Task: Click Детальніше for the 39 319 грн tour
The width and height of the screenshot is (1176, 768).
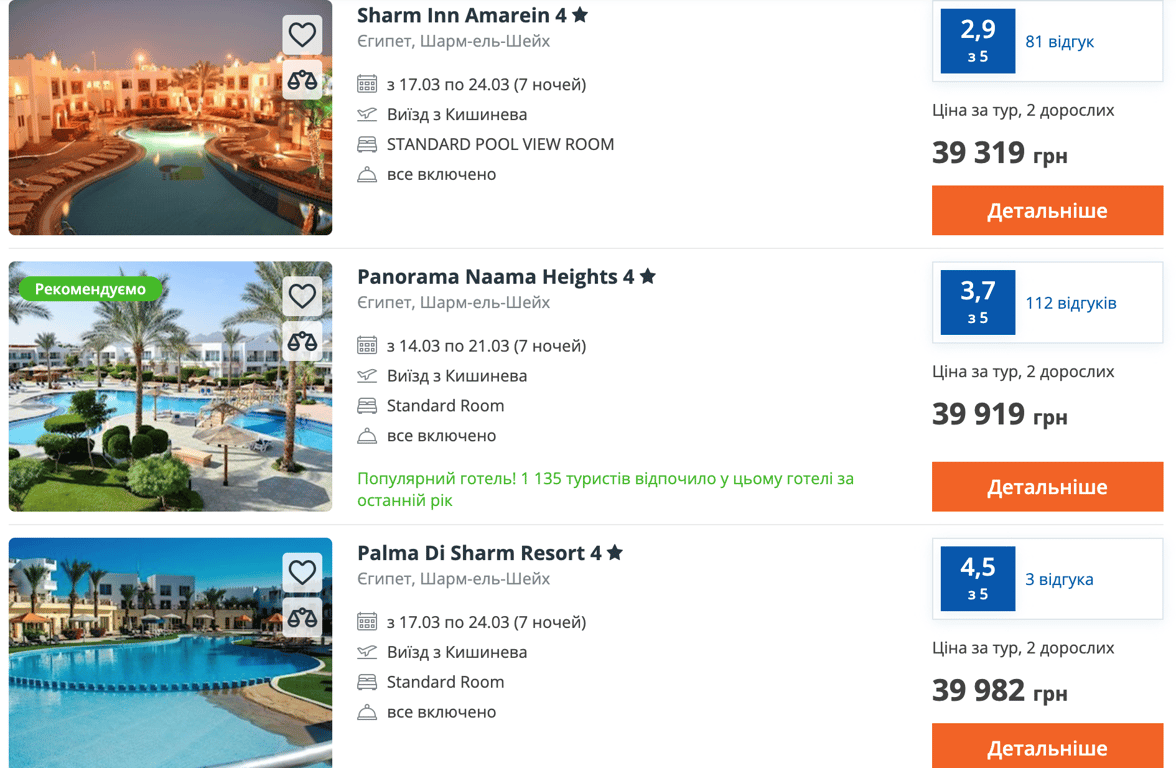Action: [x=1047, y=211]
